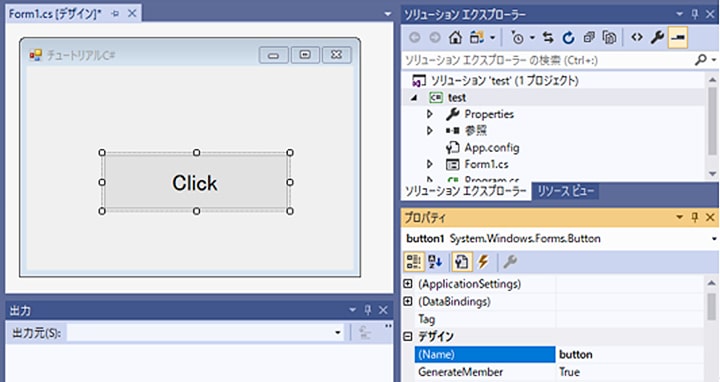The height and width of the screenshot is (382, 720).
Task: Switch to the ソリューション エクスプローラー bottom tab
Action: [466, 191]
